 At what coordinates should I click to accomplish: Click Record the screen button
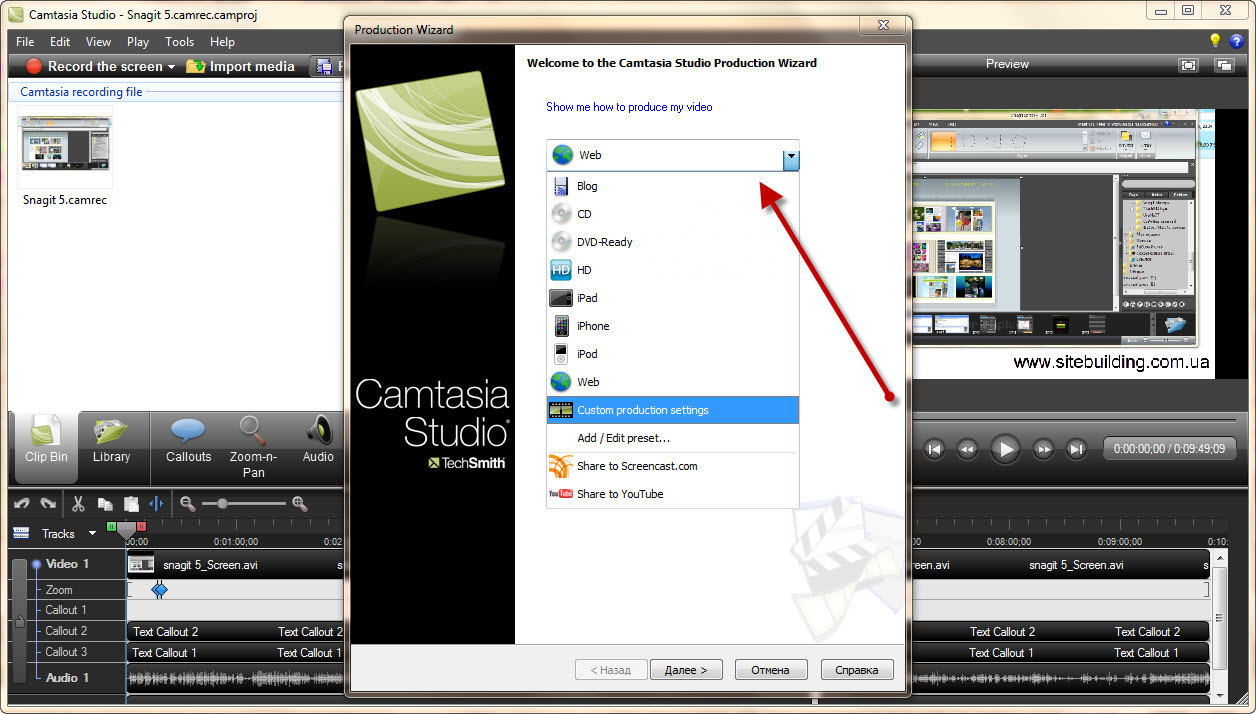pyautogui.click(x=94, y=66)
